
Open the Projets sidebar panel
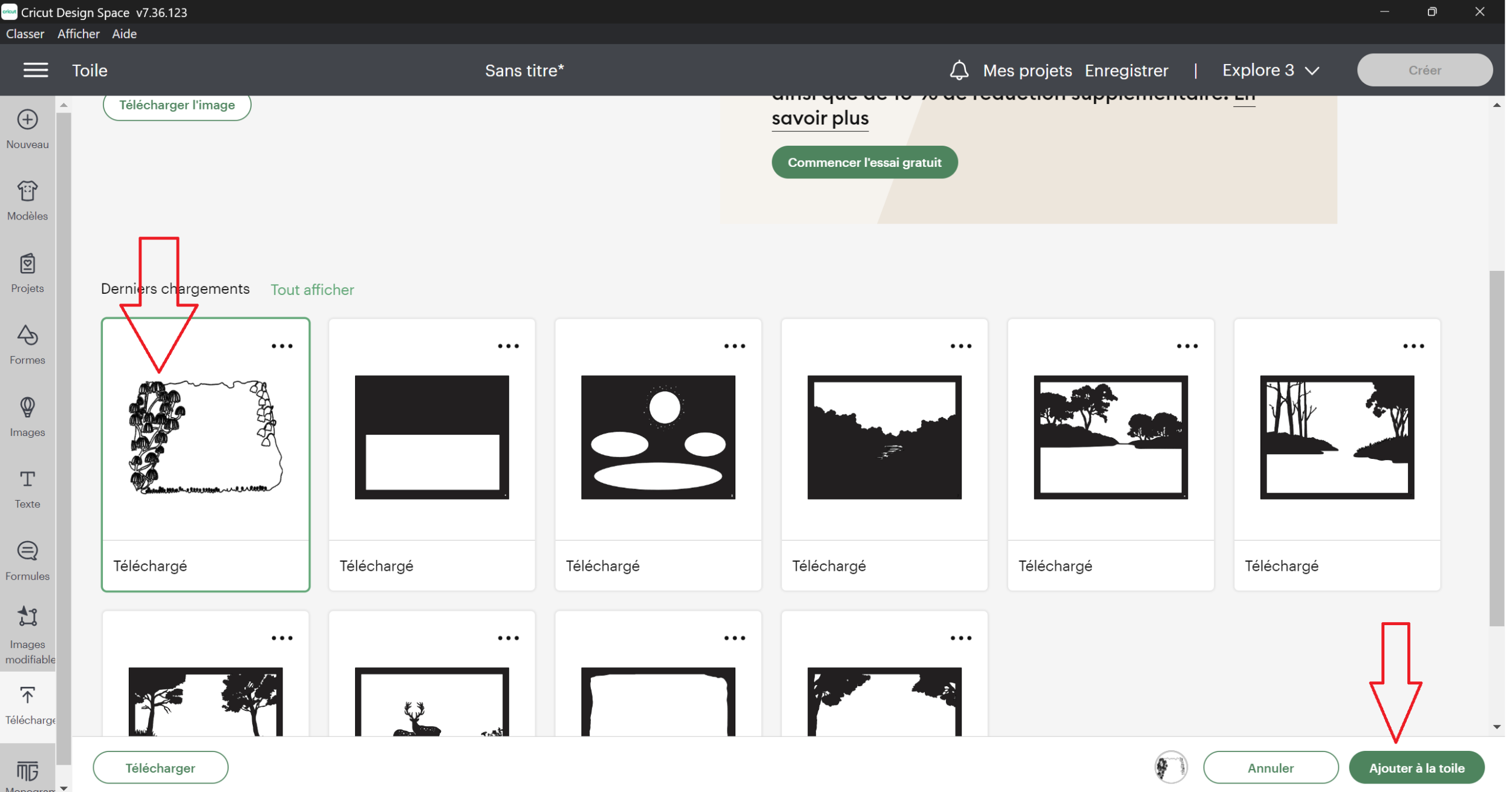[x=27, y=273]
